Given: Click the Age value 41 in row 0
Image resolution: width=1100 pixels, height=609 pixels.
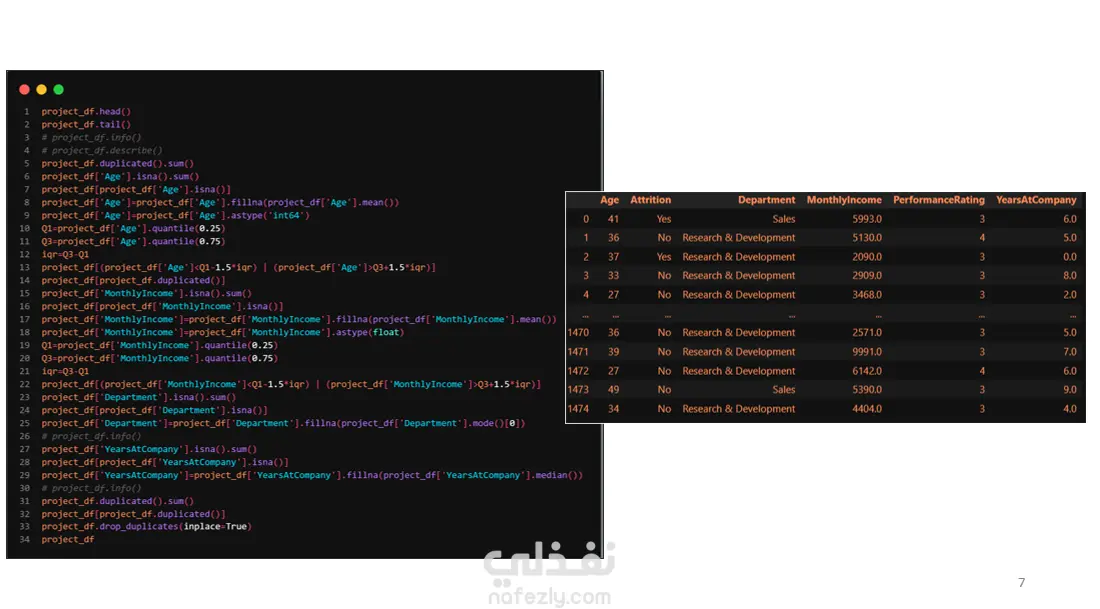Looking at the screenshot, I should pos(613,219).
